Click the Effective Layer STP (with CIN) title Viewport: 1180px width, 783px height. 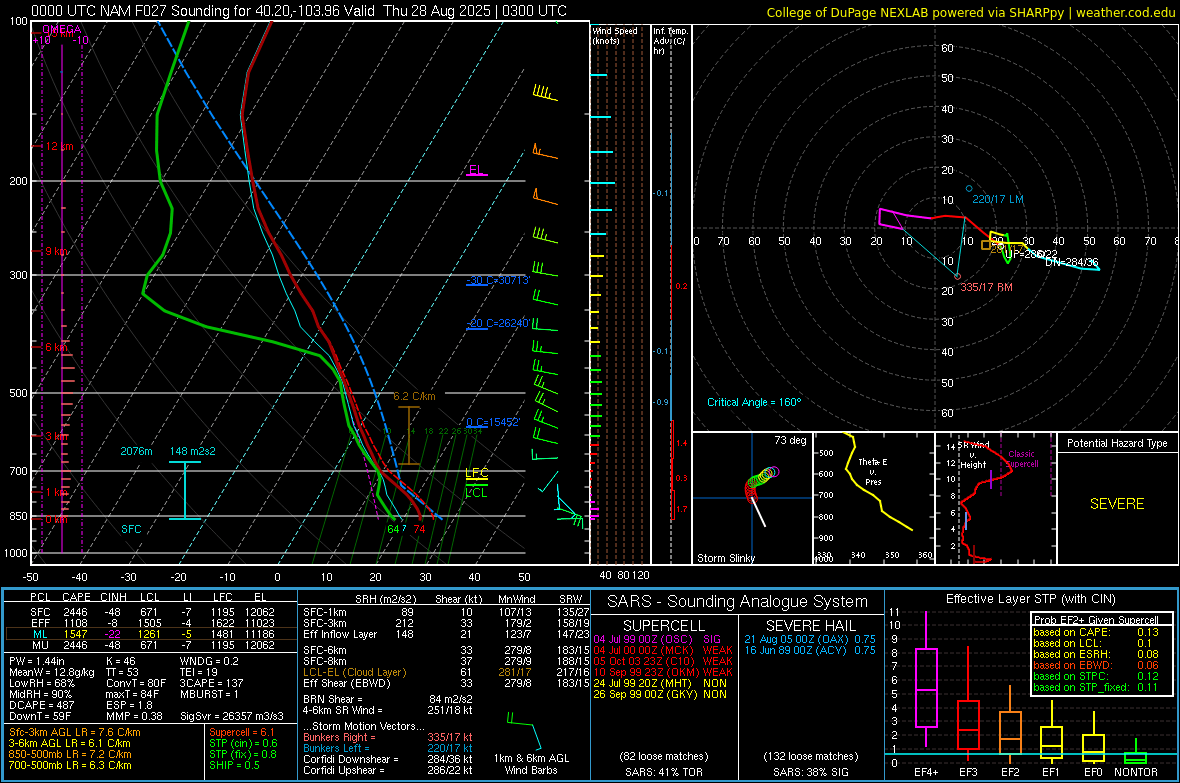pos(1030,599)
